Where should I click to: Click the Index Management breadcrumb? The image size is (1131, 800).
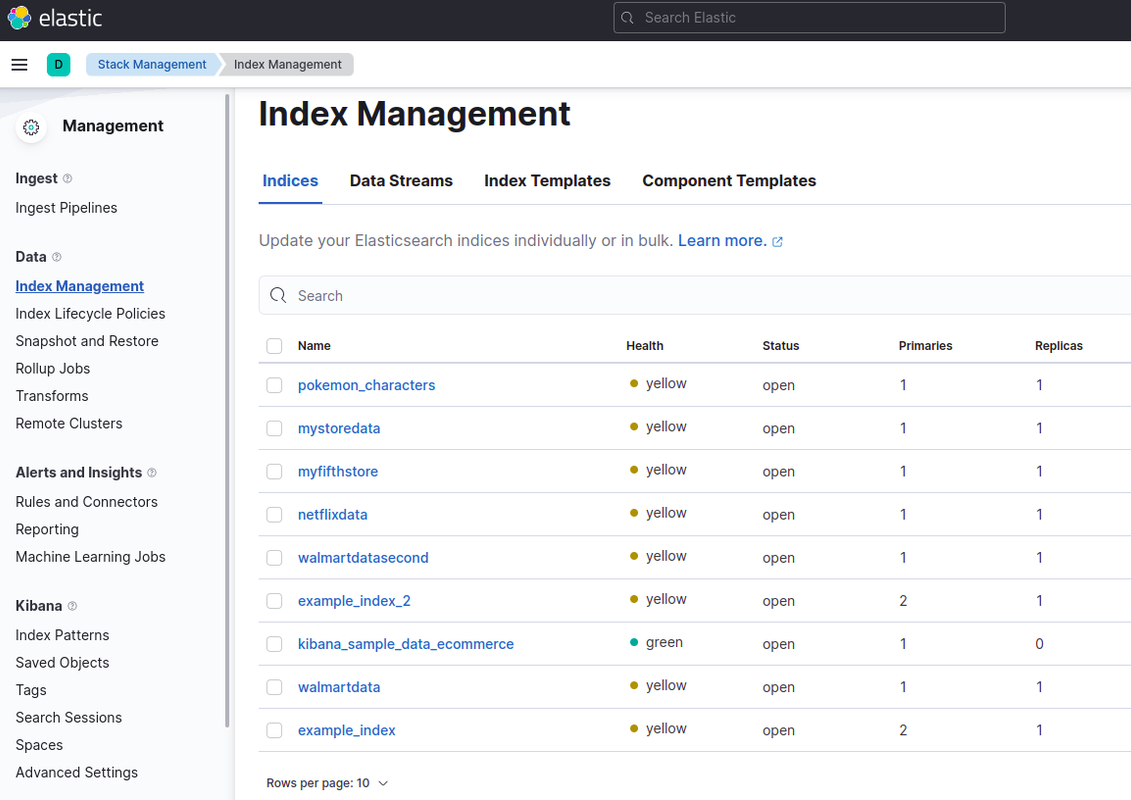click(x=288, y=64)
